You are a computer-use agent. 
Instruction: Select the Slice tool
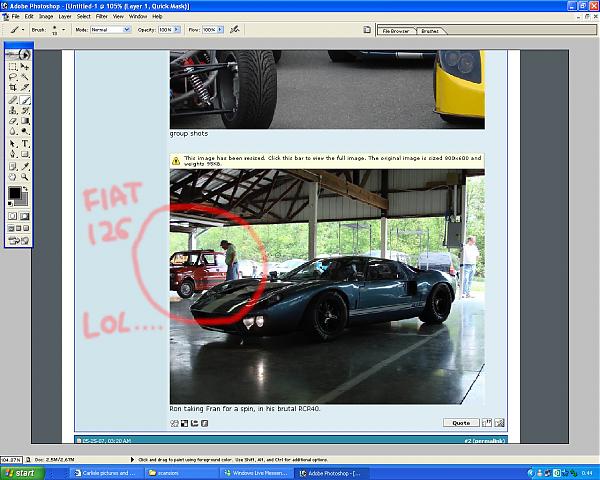25,87
